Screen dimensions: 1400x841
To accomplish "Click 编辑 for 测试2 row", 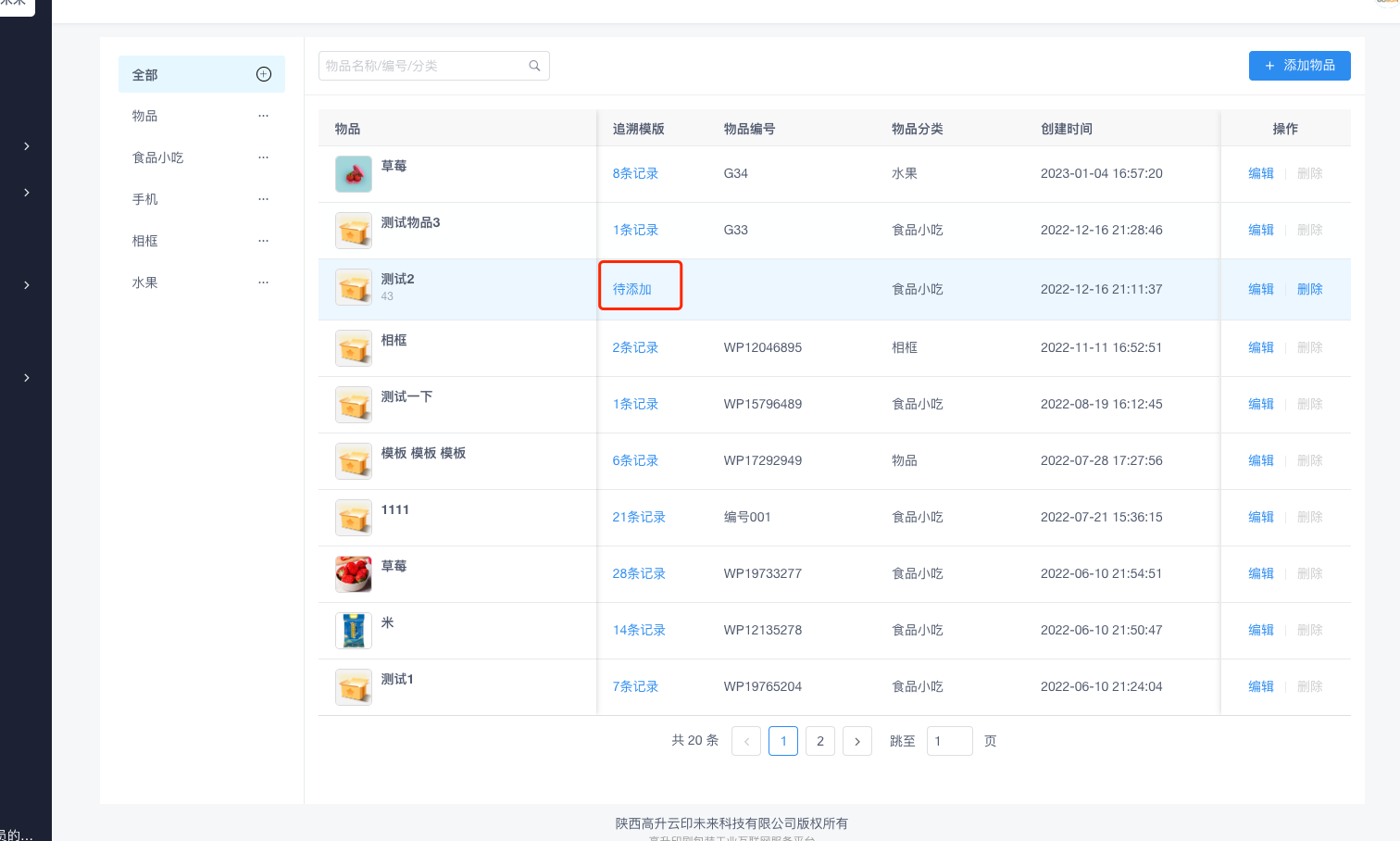I will point(1261,289).
